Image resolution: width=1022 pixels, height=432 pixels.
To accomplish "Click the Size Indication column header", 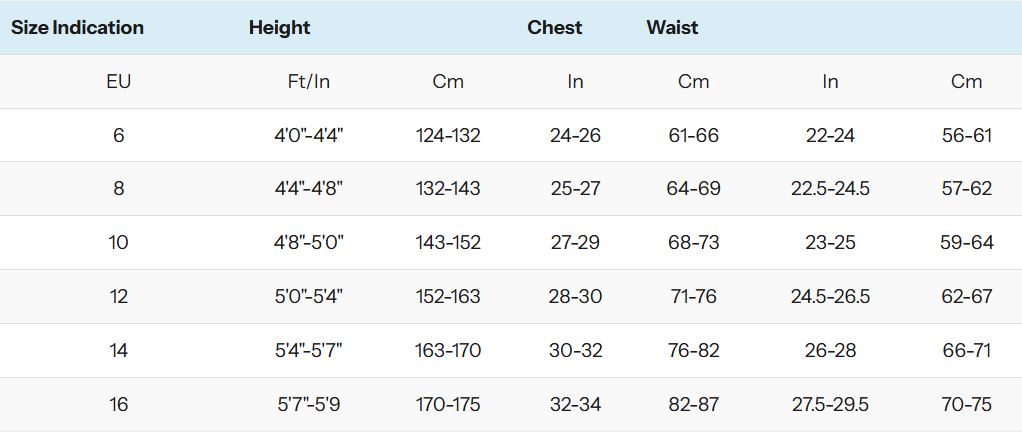I will 78,27.
